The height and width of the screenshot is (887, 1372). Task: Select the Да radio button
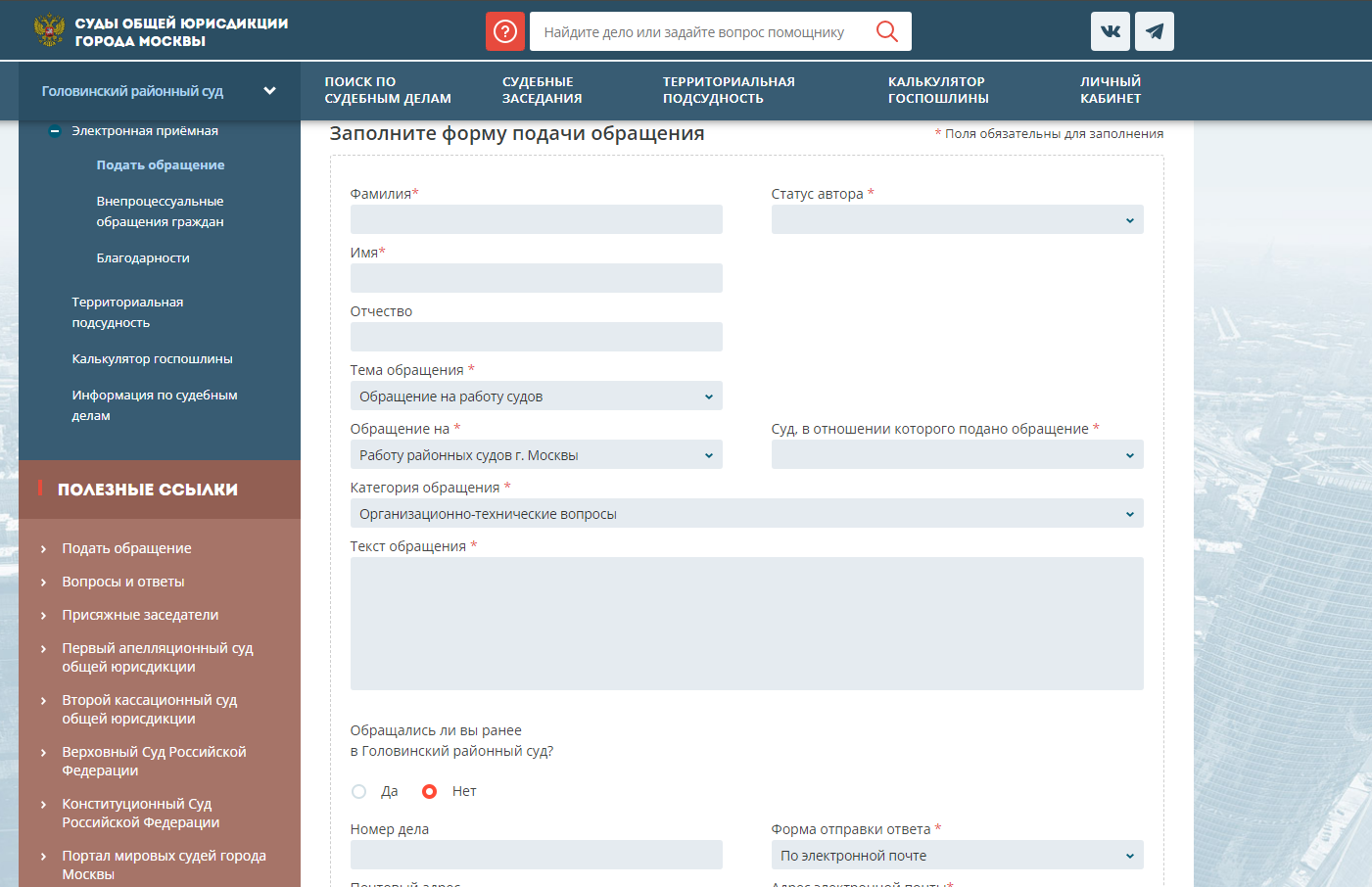(x=359, y=791)
